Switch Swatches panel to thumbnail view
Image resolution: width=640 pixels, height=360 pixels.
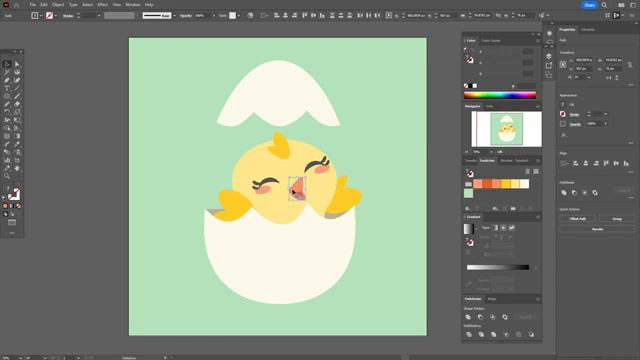tap(536, 172)
